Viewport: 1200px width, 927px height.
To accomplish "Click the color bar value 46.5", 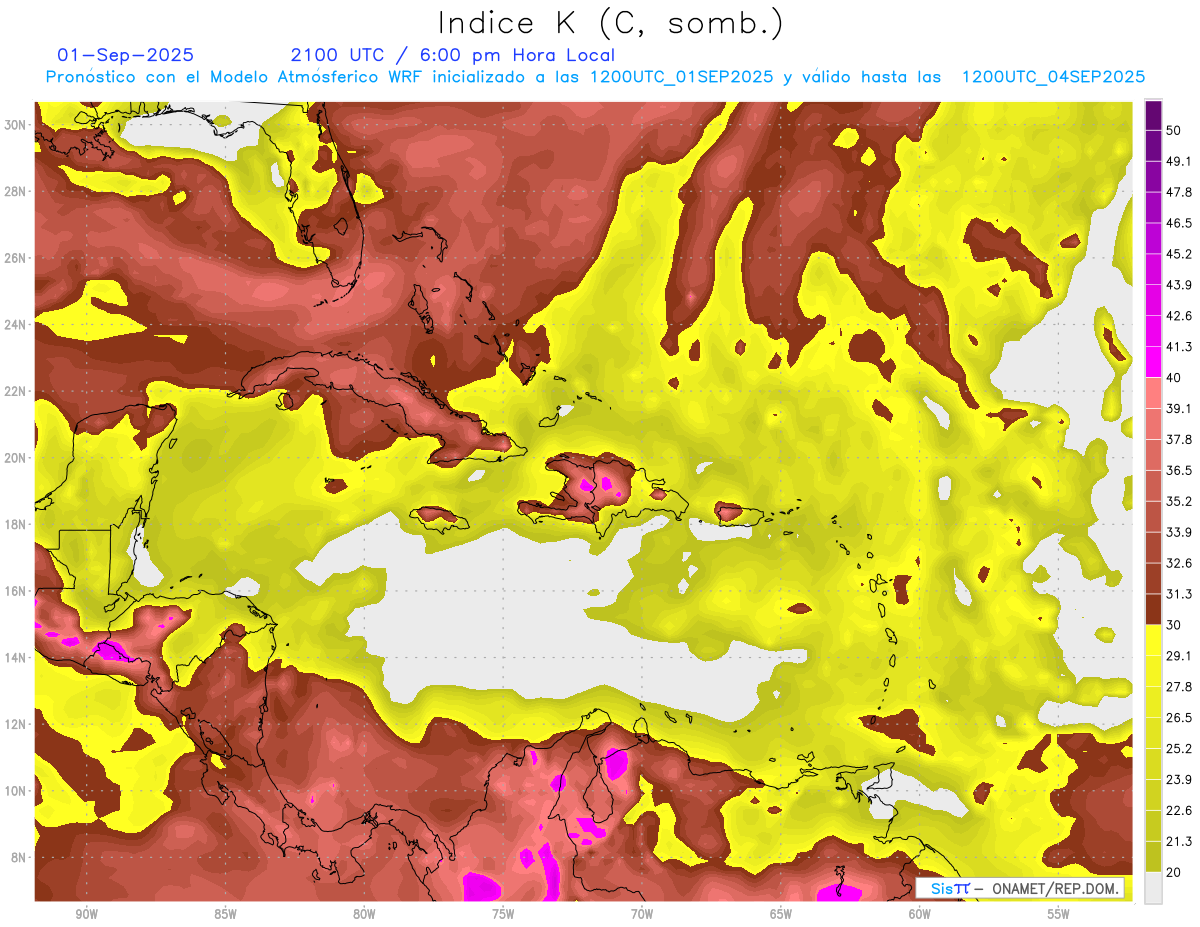I will (x=1179, y=223).
